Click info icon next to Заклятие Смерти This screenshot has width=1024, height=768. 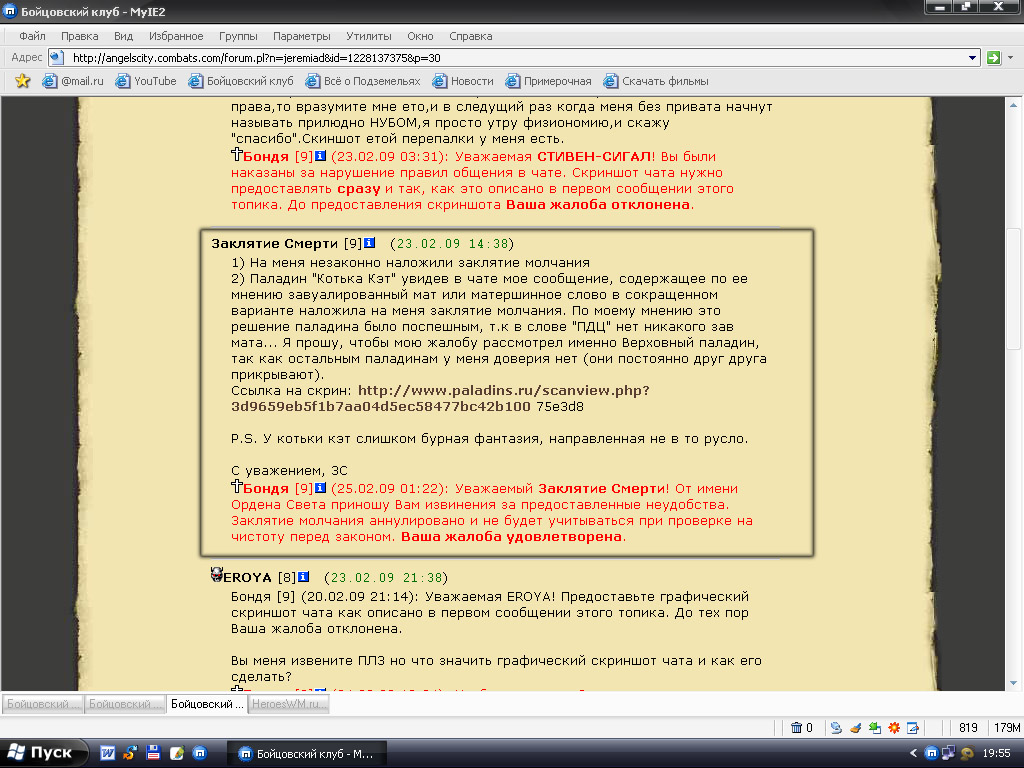(x=369, y=243)
